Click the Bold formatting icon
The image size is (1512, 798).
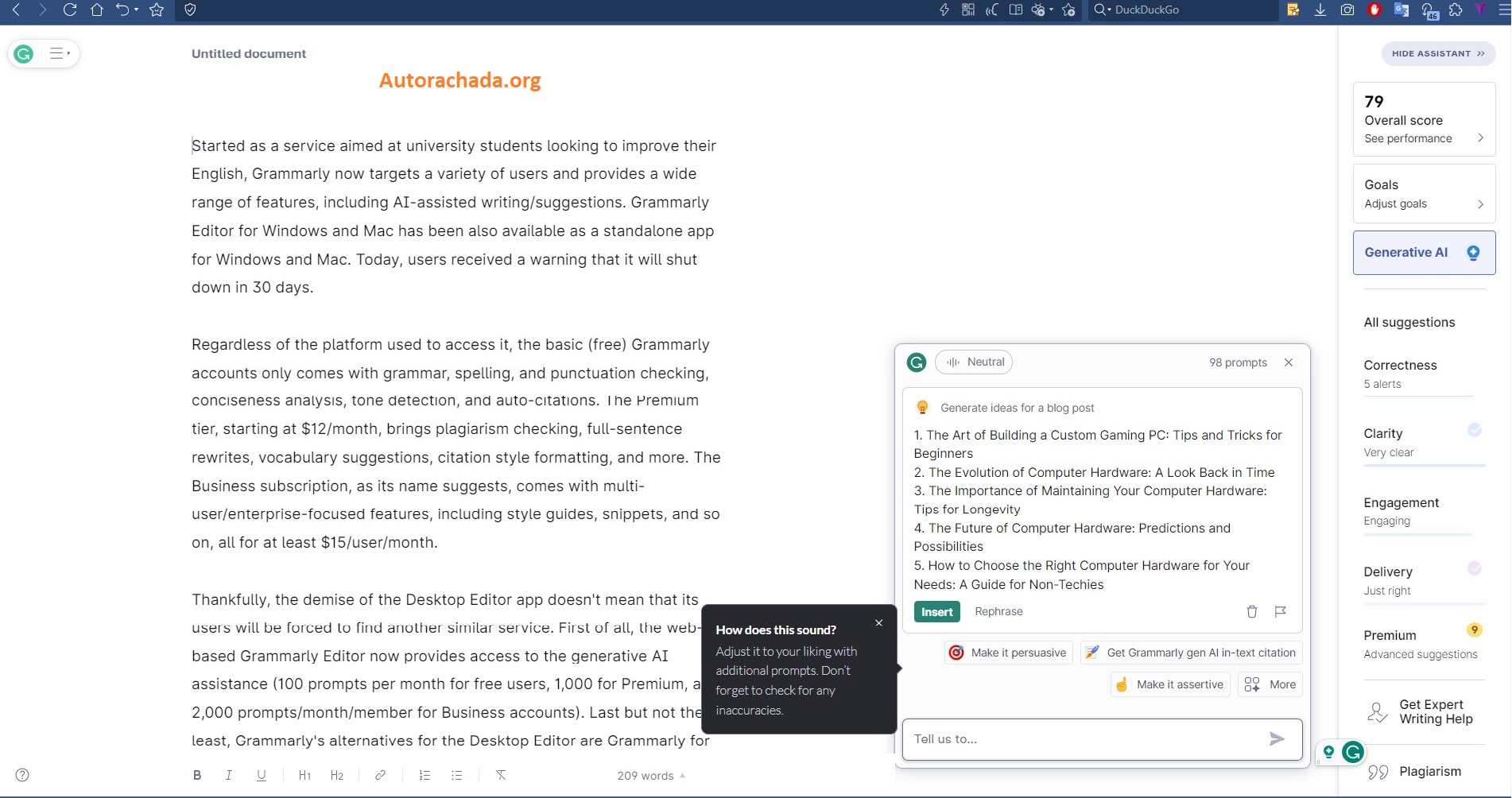(x=197, y=775)
